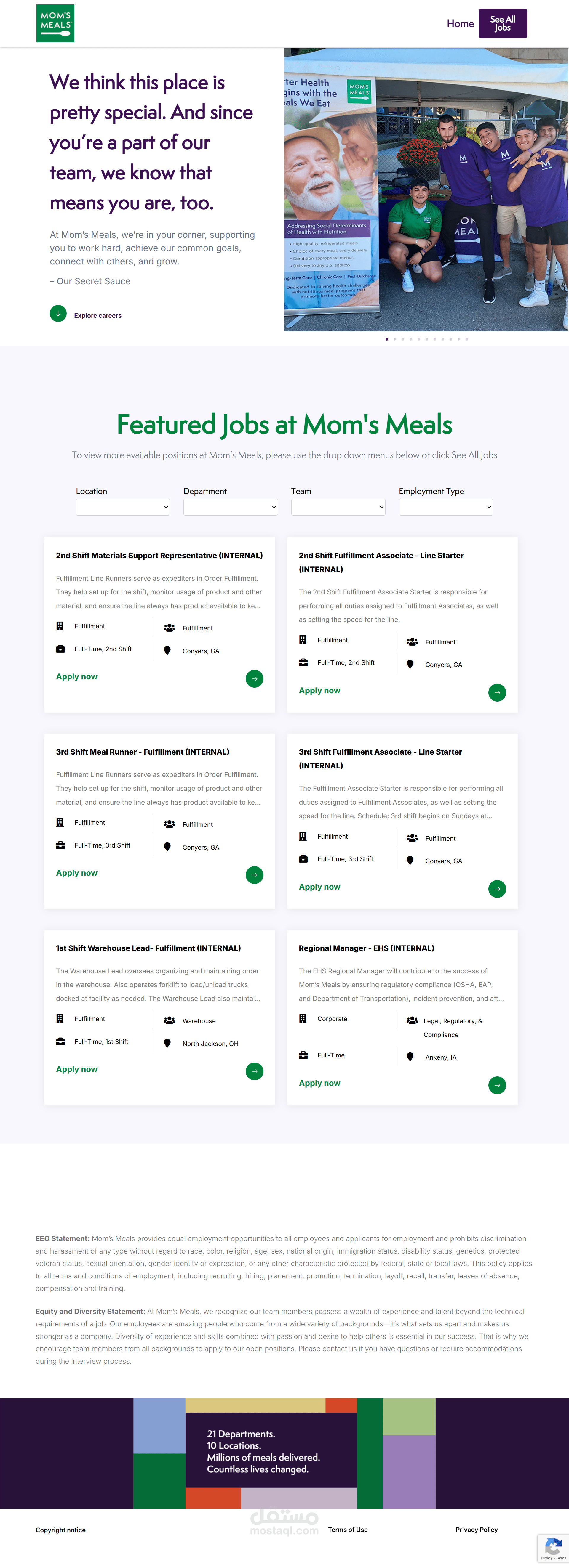Open 3rd Shift Meal Runner - Fulfillment job title

point(143,752)
